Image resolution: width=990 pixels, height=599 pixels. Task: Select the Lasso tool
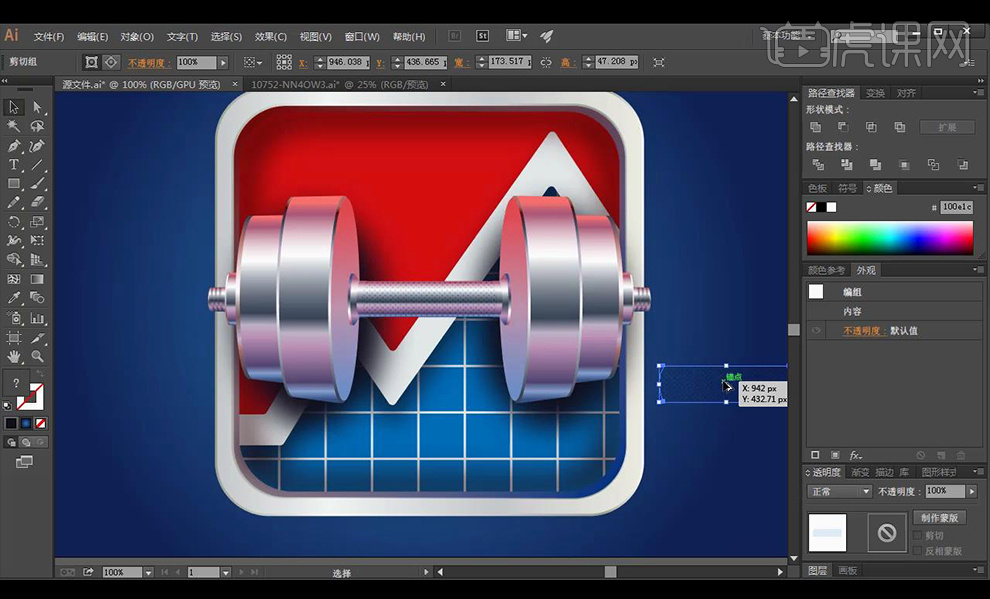point(37,126)
